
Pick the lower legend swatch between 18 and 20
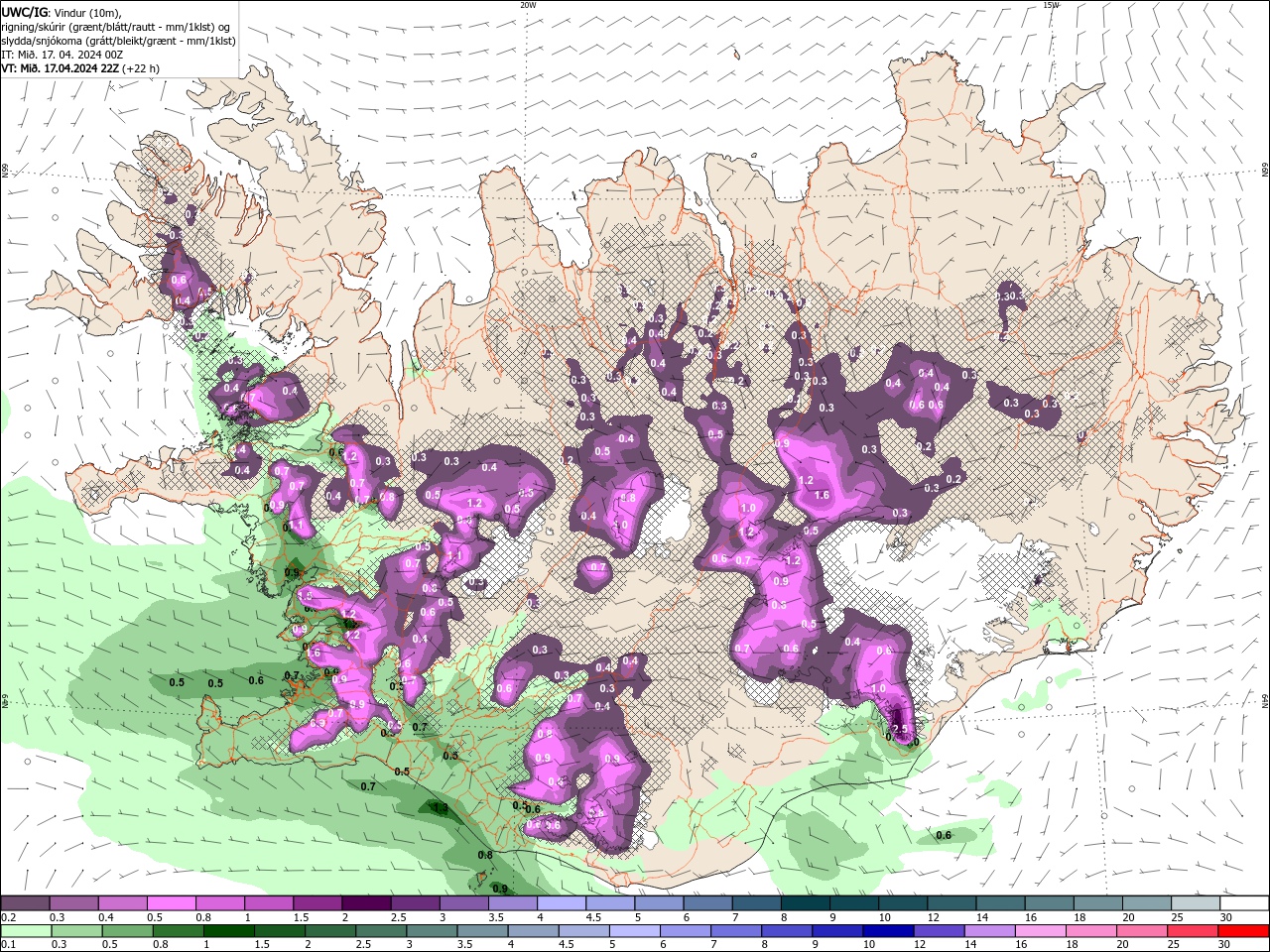[1090, 931]
